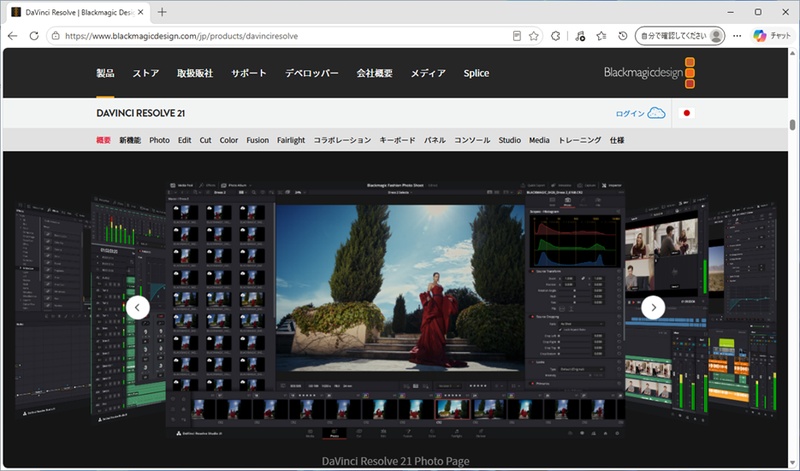Screen dimensions: 800x471
Task: Go back to the previous page
Action: tap(13, 36)
